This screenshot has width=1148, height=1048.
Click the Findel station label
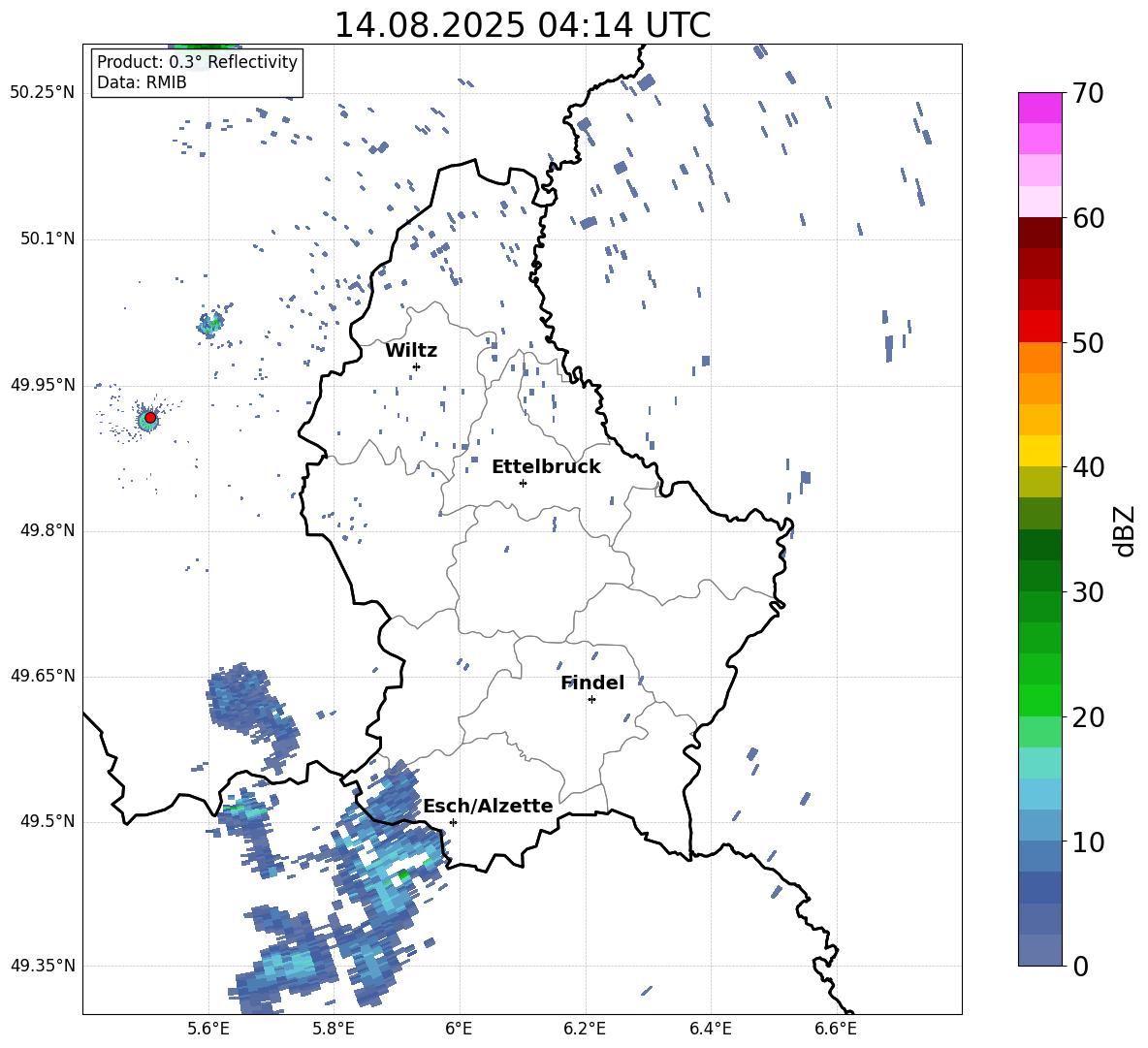click(x=592, y=683)
